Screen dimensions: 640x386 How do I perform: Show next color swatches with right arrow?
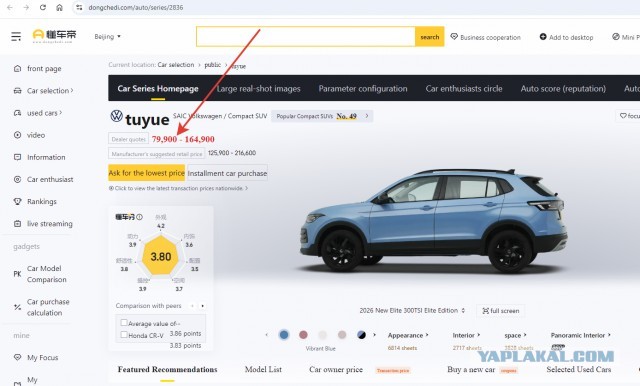(374, 335)
